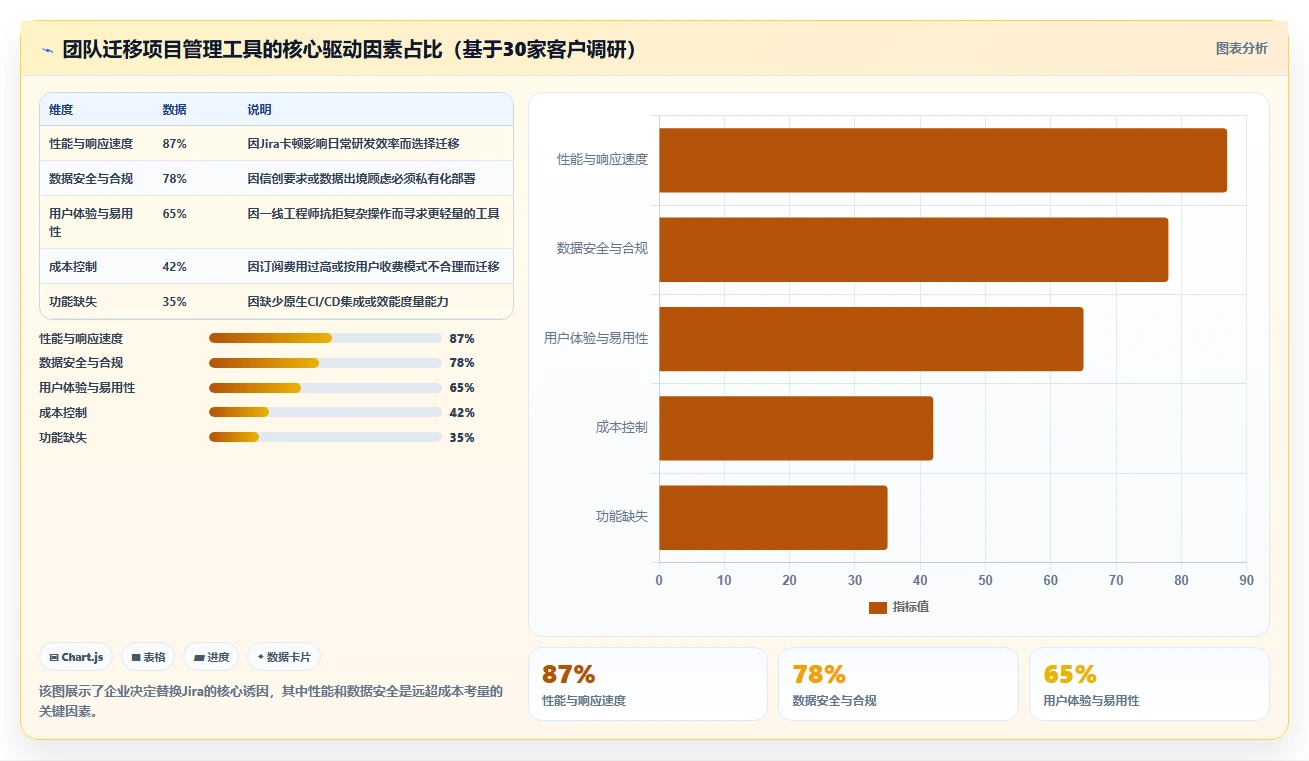Click the 功能缺失 progress row label

coord(63,438)
